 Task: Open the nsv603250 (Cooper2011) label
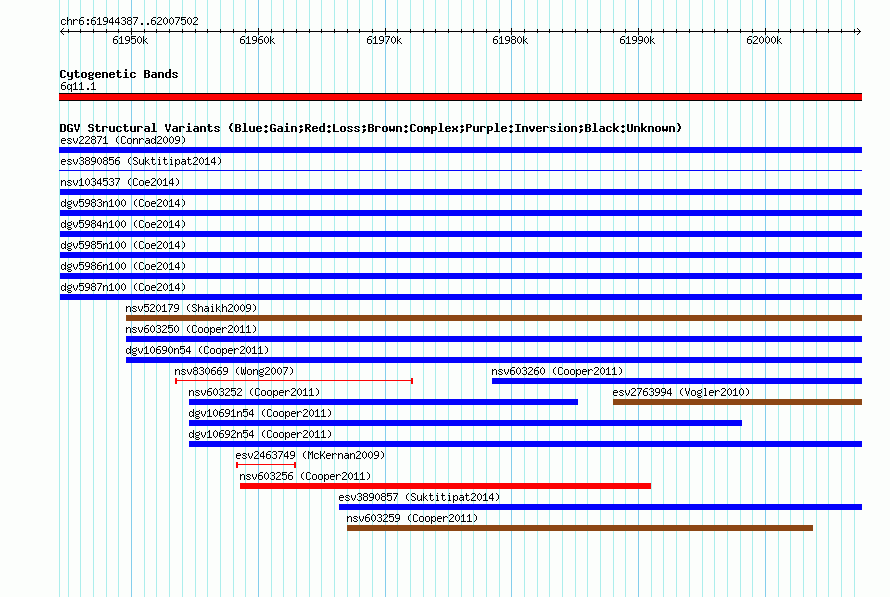[191, 329]
